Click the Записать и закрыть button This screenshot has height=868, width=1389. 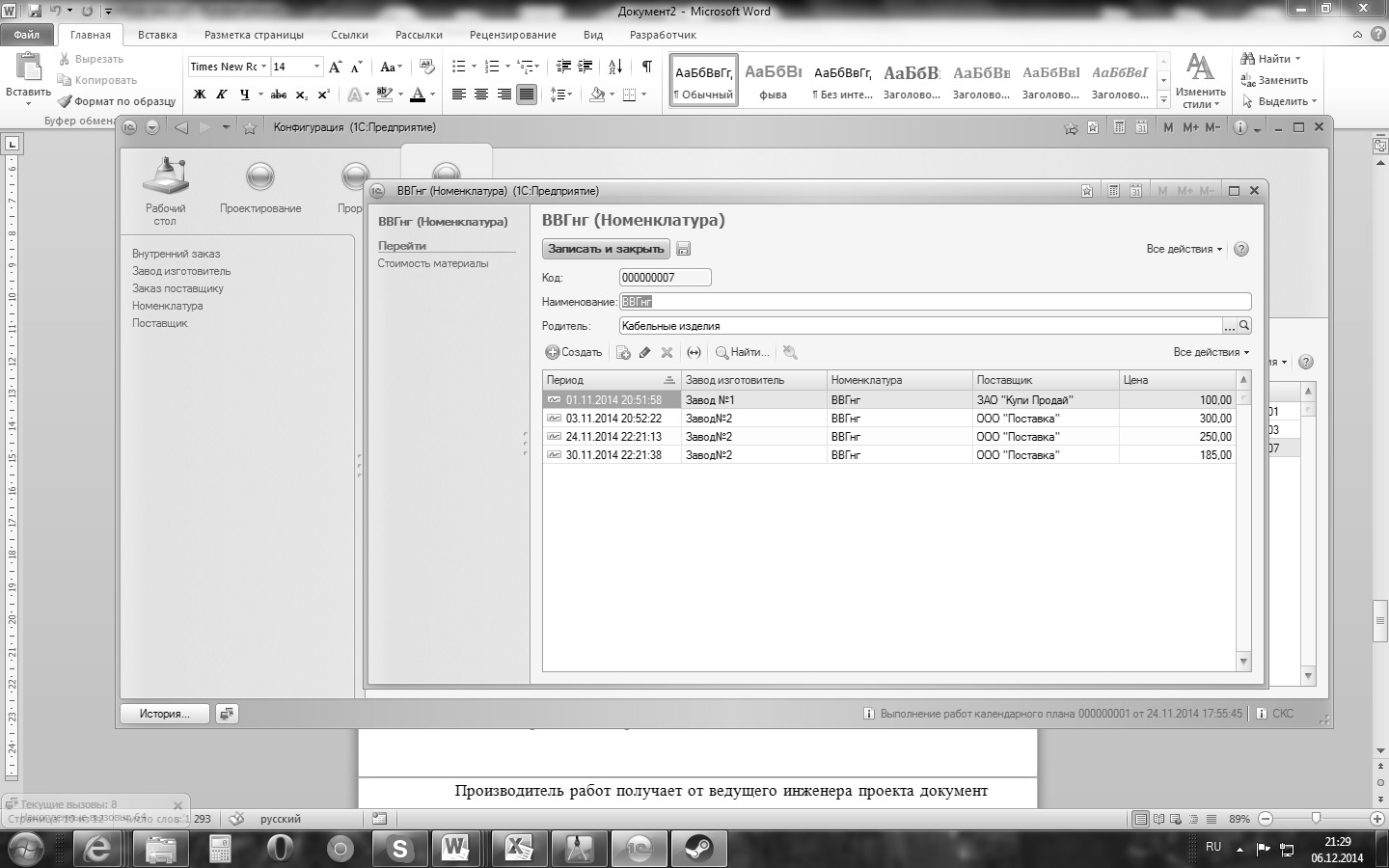[606, 249]
